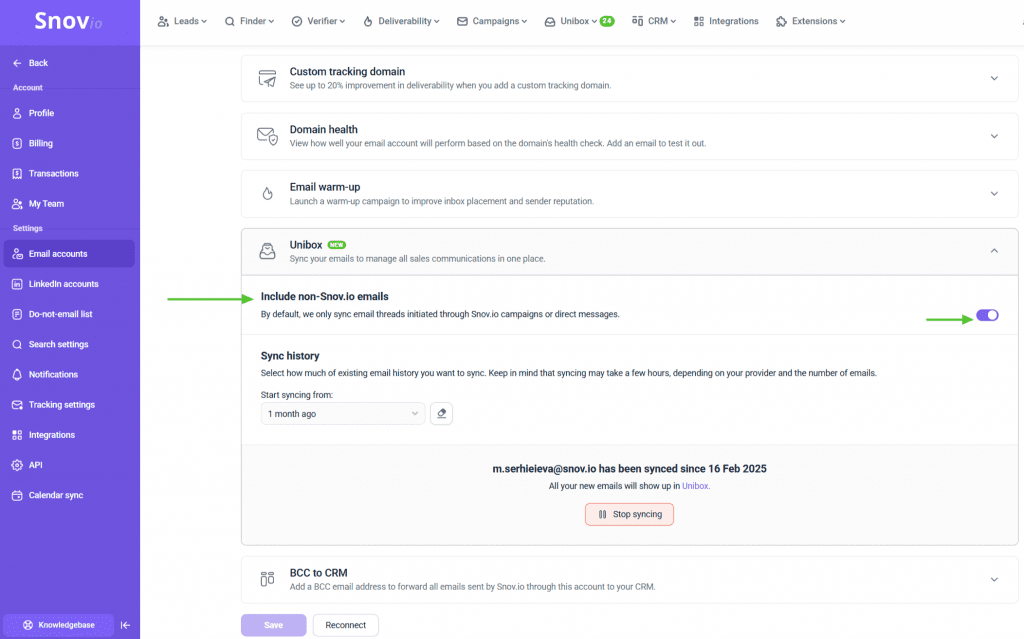Viewport: 1024px width, 639px height.
Task: Click the Domain health envelope icon
Action: click(x=267, y=135)
